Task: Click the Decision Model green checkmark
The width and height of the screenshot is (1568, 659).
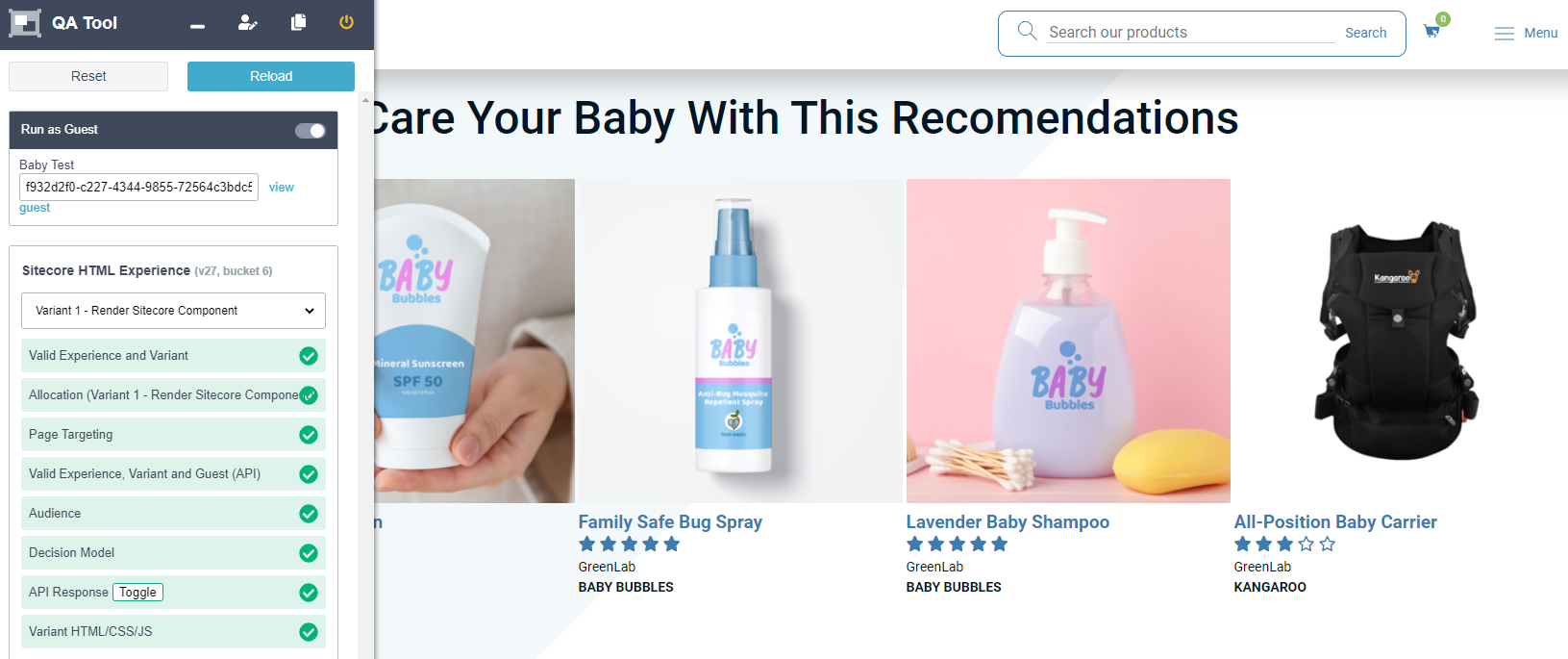Action: click(x=309, y=553)
